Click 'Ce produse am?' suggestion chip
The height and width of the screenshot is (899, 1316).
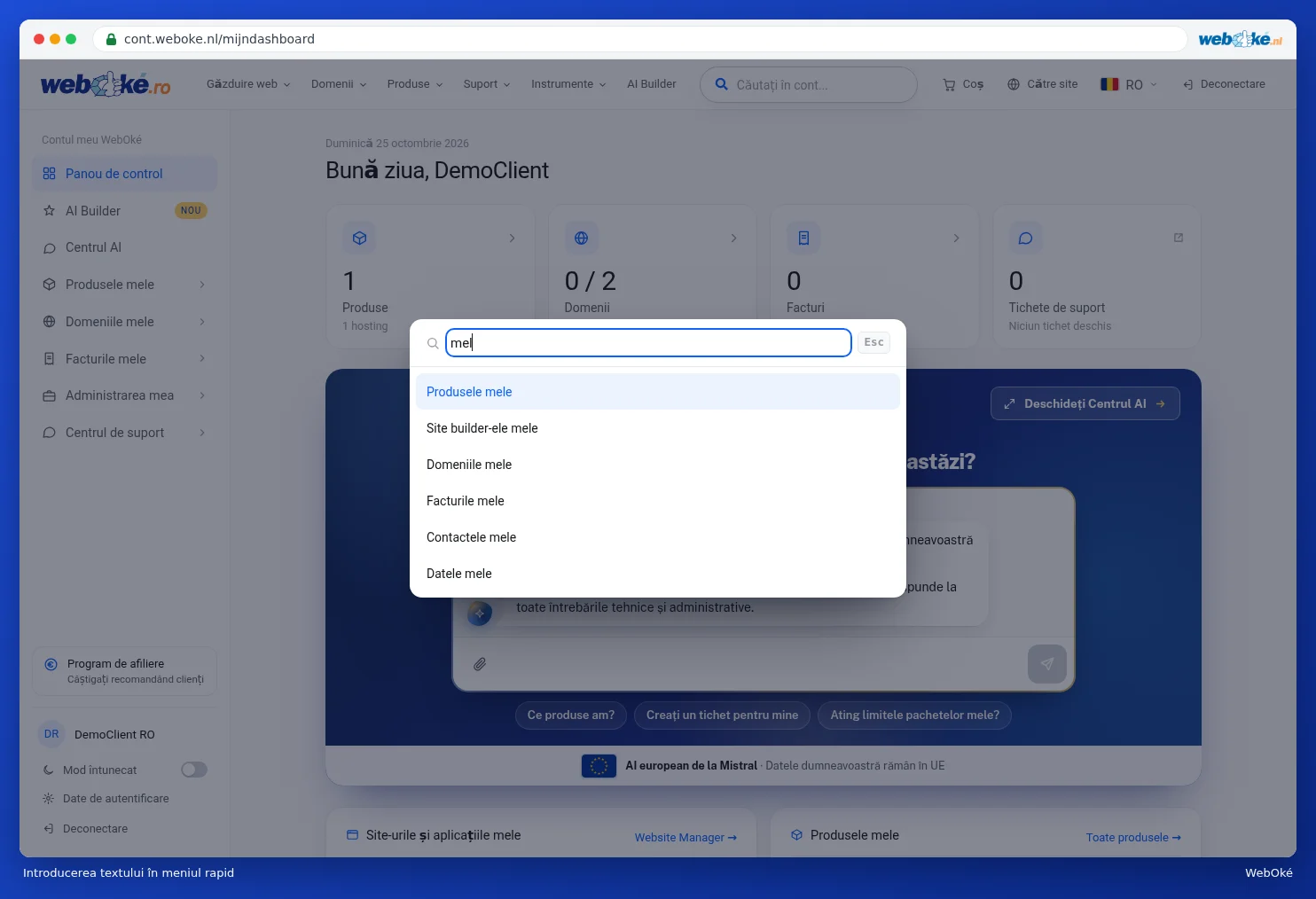tap(571, 715)
